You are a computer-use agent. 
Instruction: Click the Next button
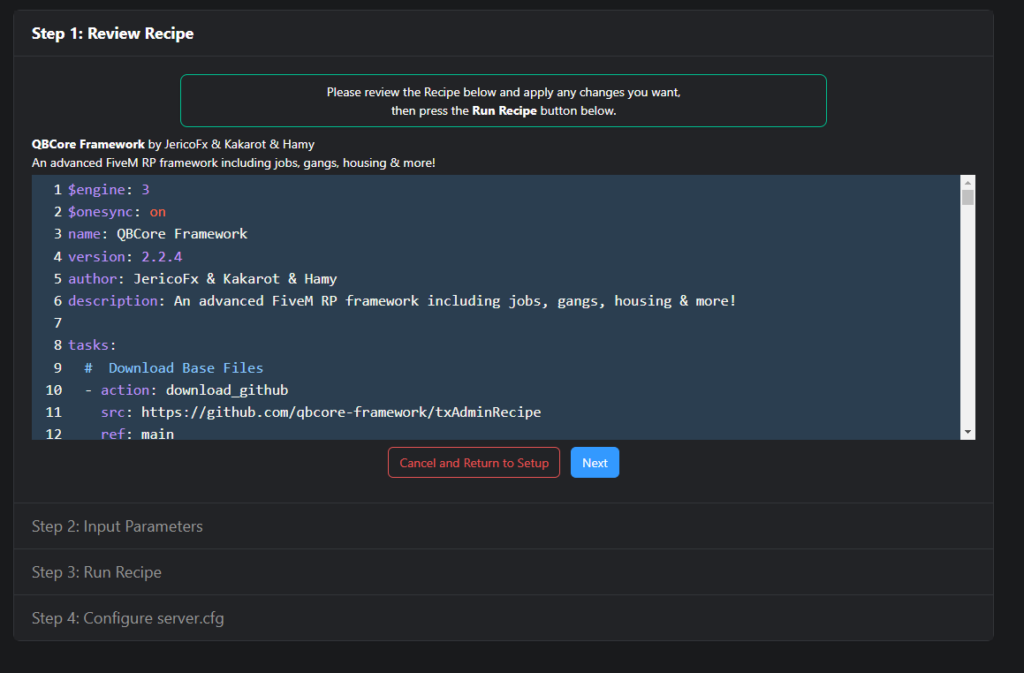click(x=594, y=462)
